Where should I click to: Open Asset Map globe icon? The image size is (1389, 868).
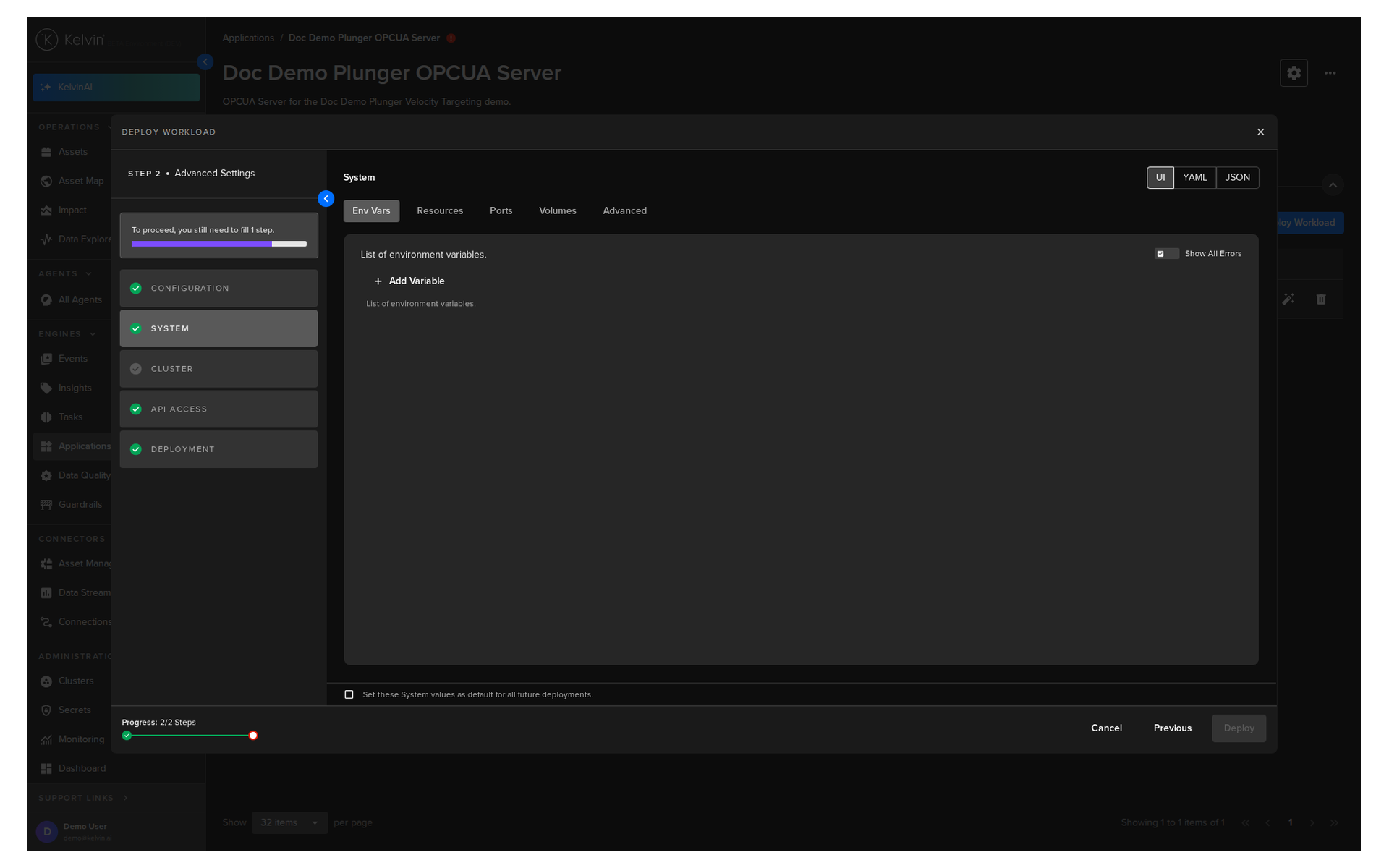pos(46,181)
